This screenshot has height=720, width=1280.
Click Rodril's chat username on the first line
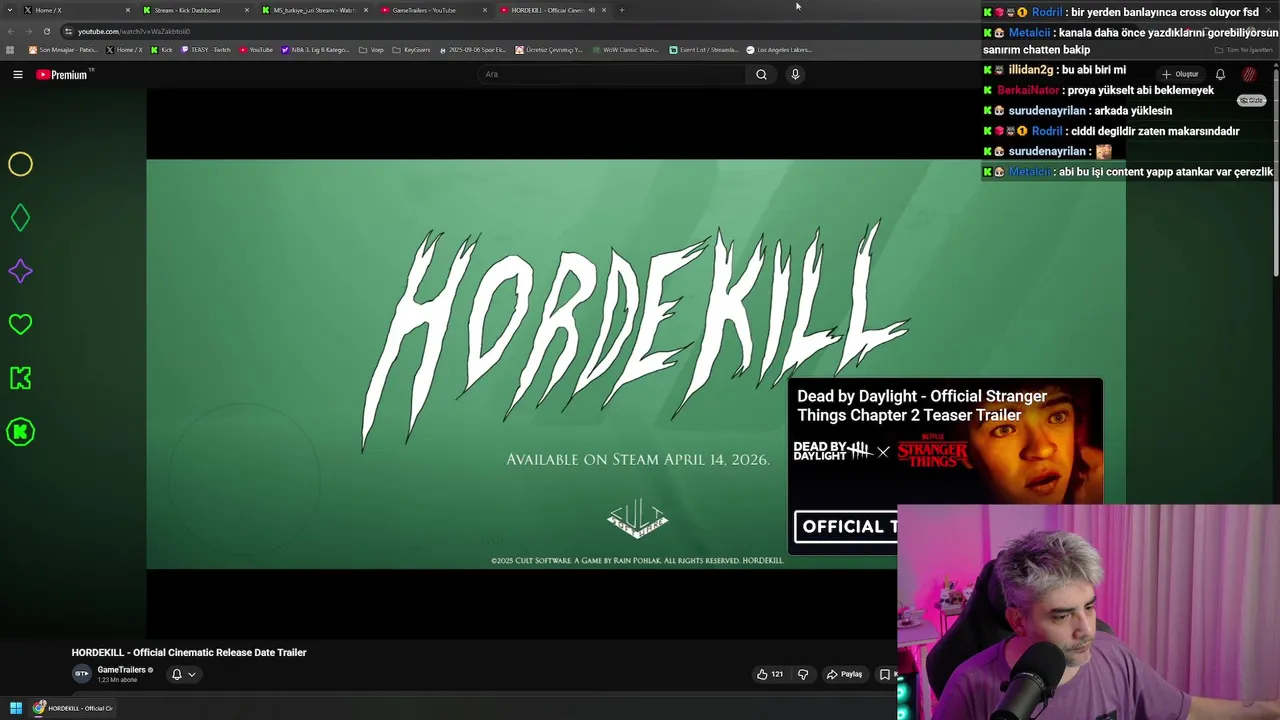pos(1046,12)
